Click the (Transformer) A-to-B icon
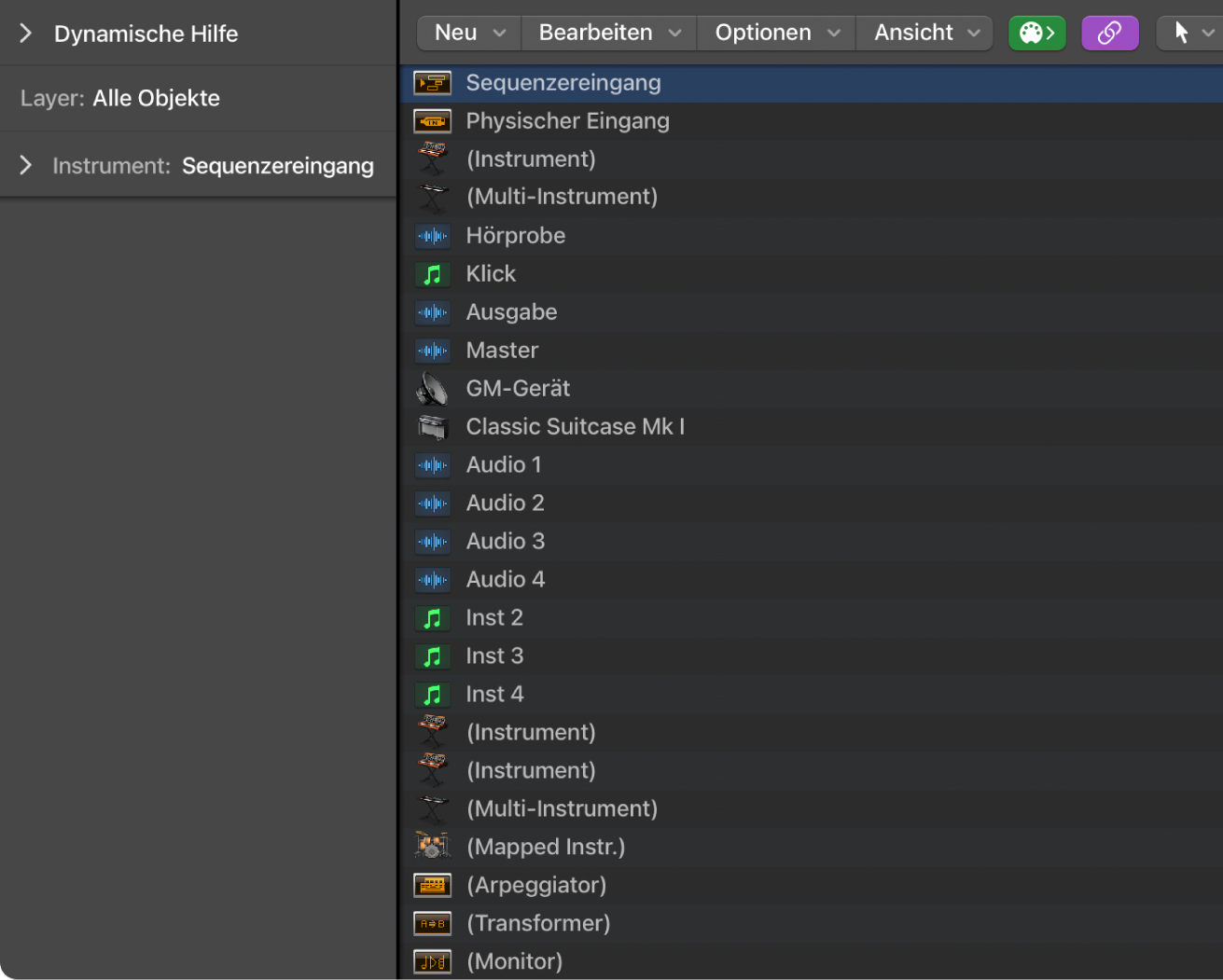 coord(432,922)
